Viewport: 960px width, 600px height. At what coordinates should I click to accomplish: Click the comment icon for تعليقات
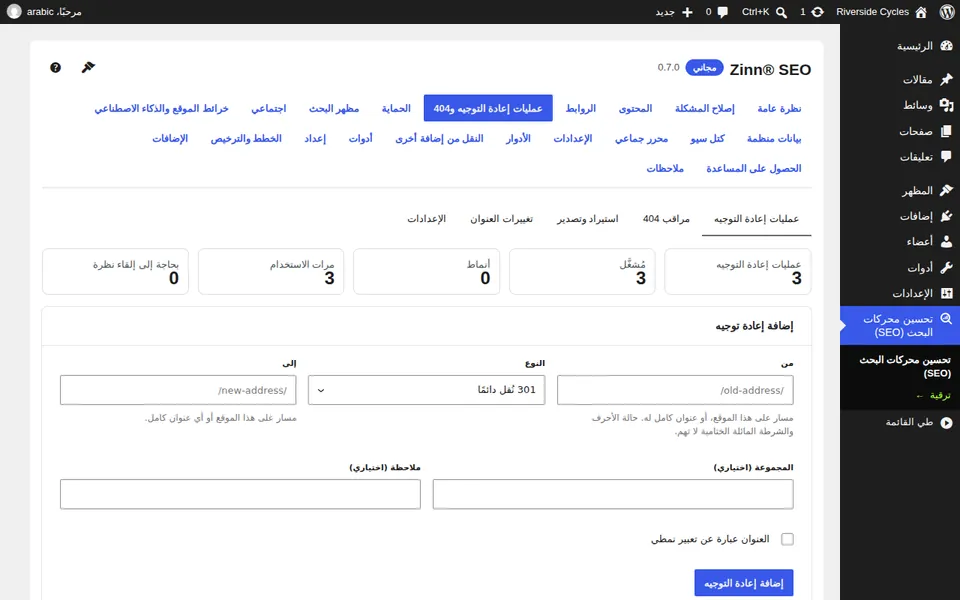[947, 157]
